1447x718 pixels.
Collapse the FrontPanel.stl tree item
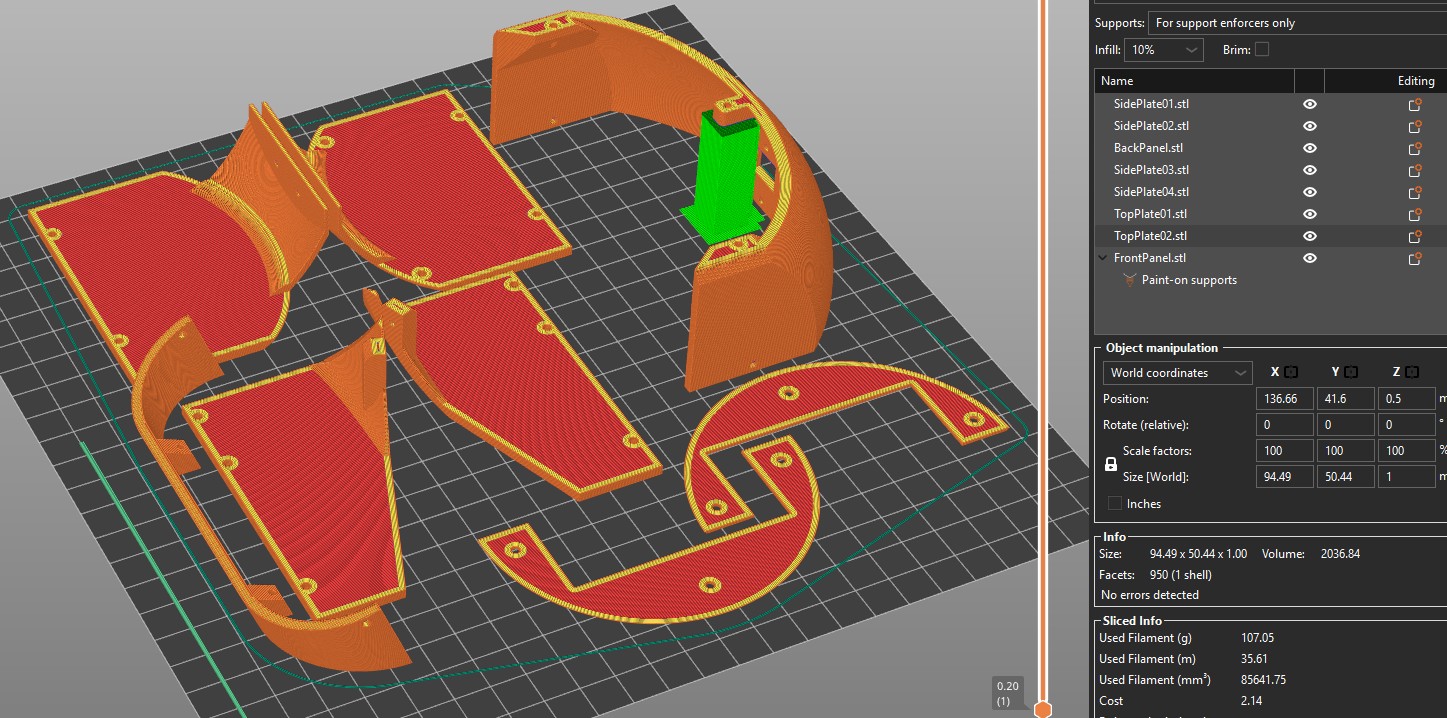(x=1103, y=258)
